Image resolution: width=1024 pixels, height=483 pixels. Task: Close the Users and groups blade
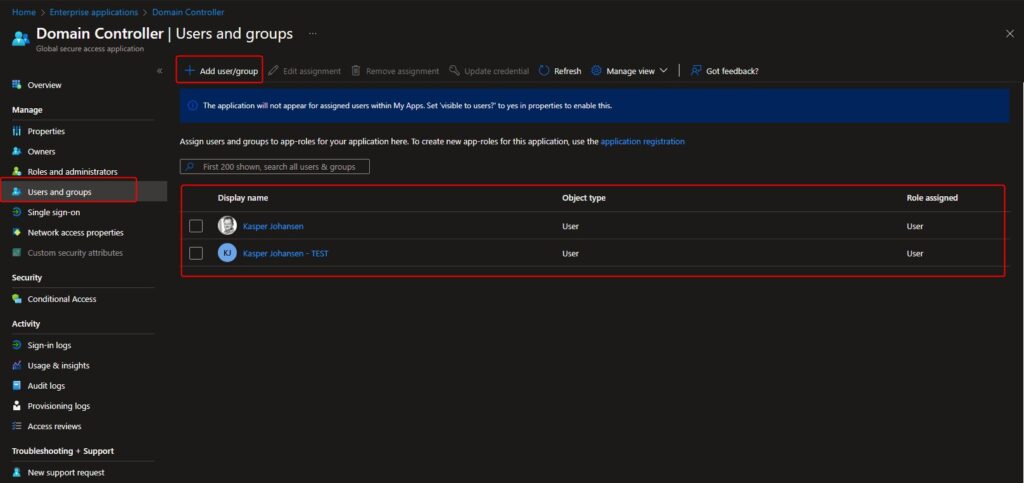[1010, 34]
